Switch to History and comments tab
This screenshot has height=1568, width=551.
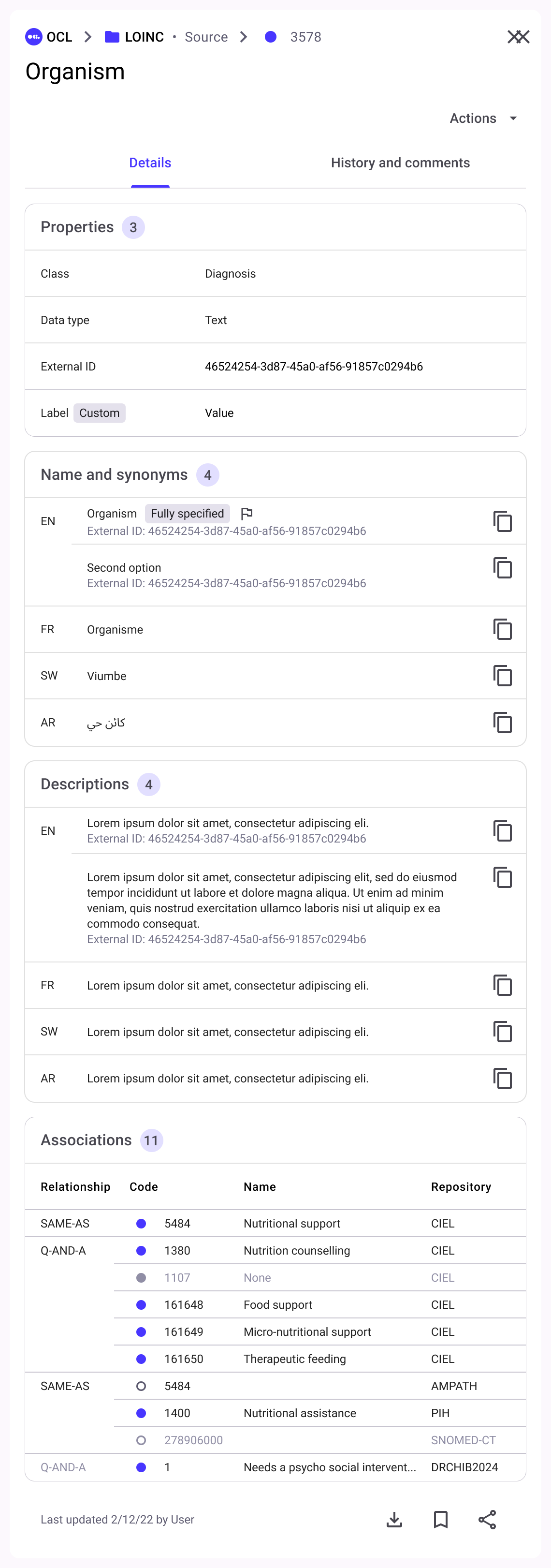pos(400,163)
